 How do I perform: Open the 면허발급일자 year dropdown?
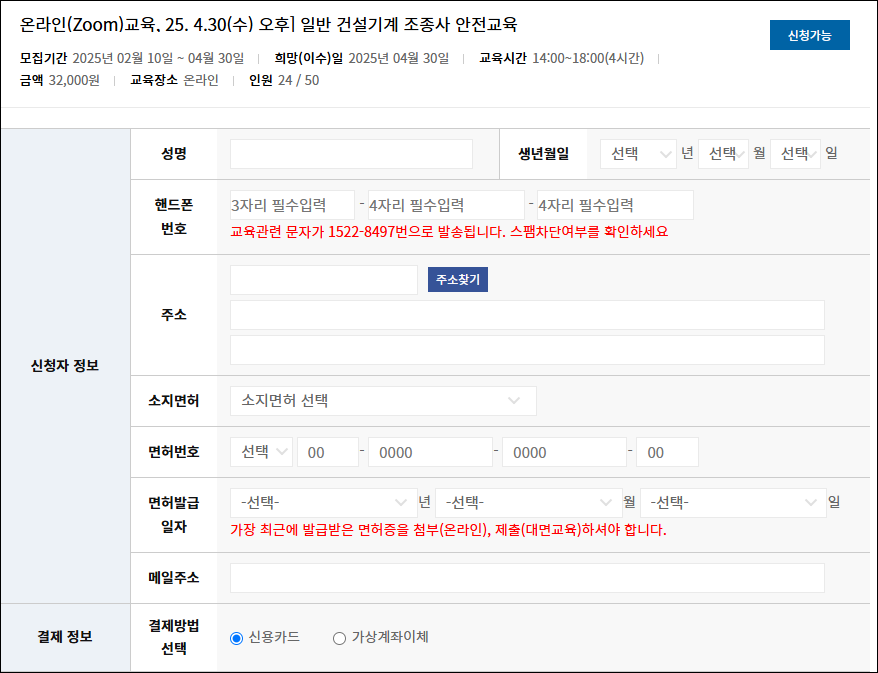(x=324, y=503)
